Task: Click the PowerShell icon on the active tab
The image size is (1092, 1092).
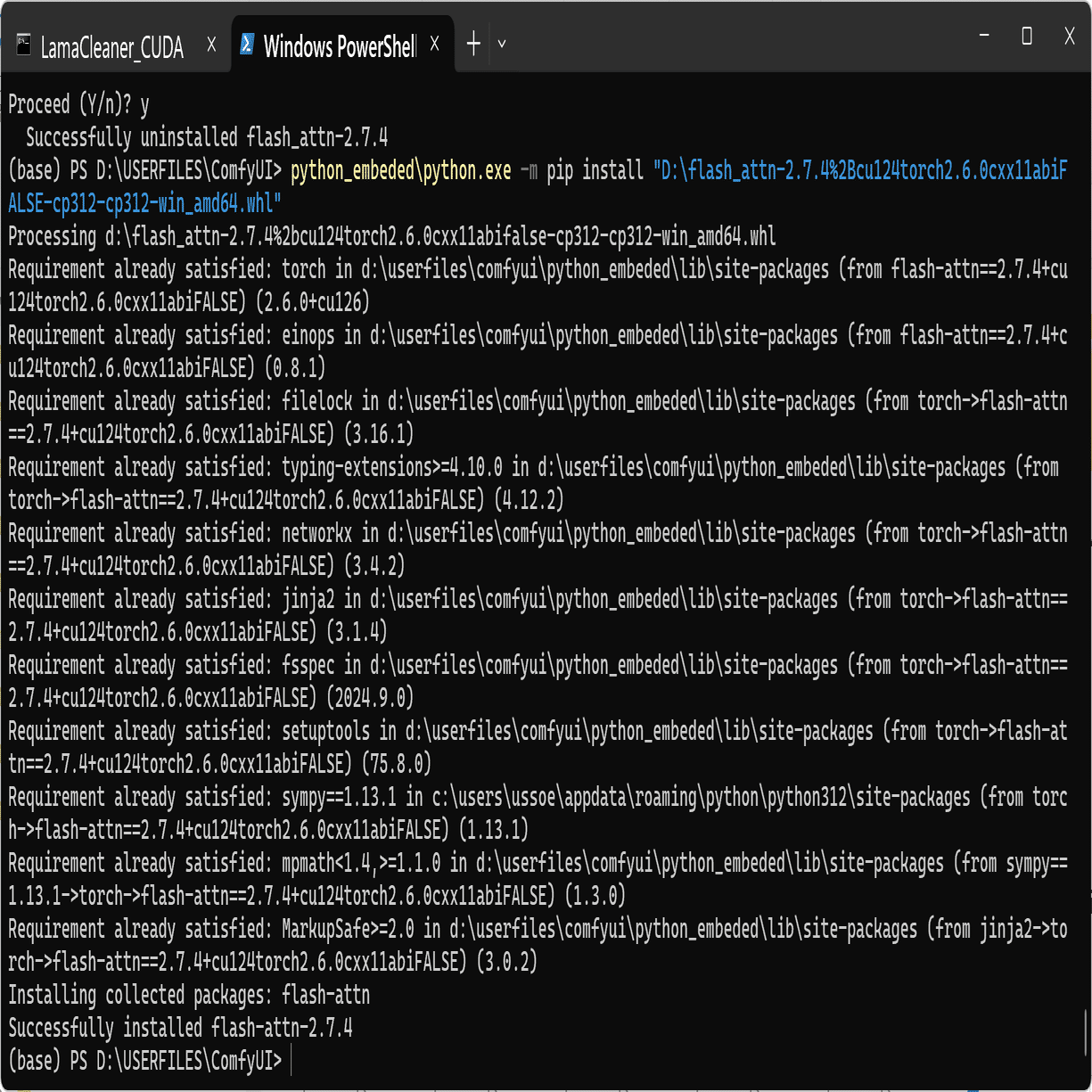Action: click(247, 45)
